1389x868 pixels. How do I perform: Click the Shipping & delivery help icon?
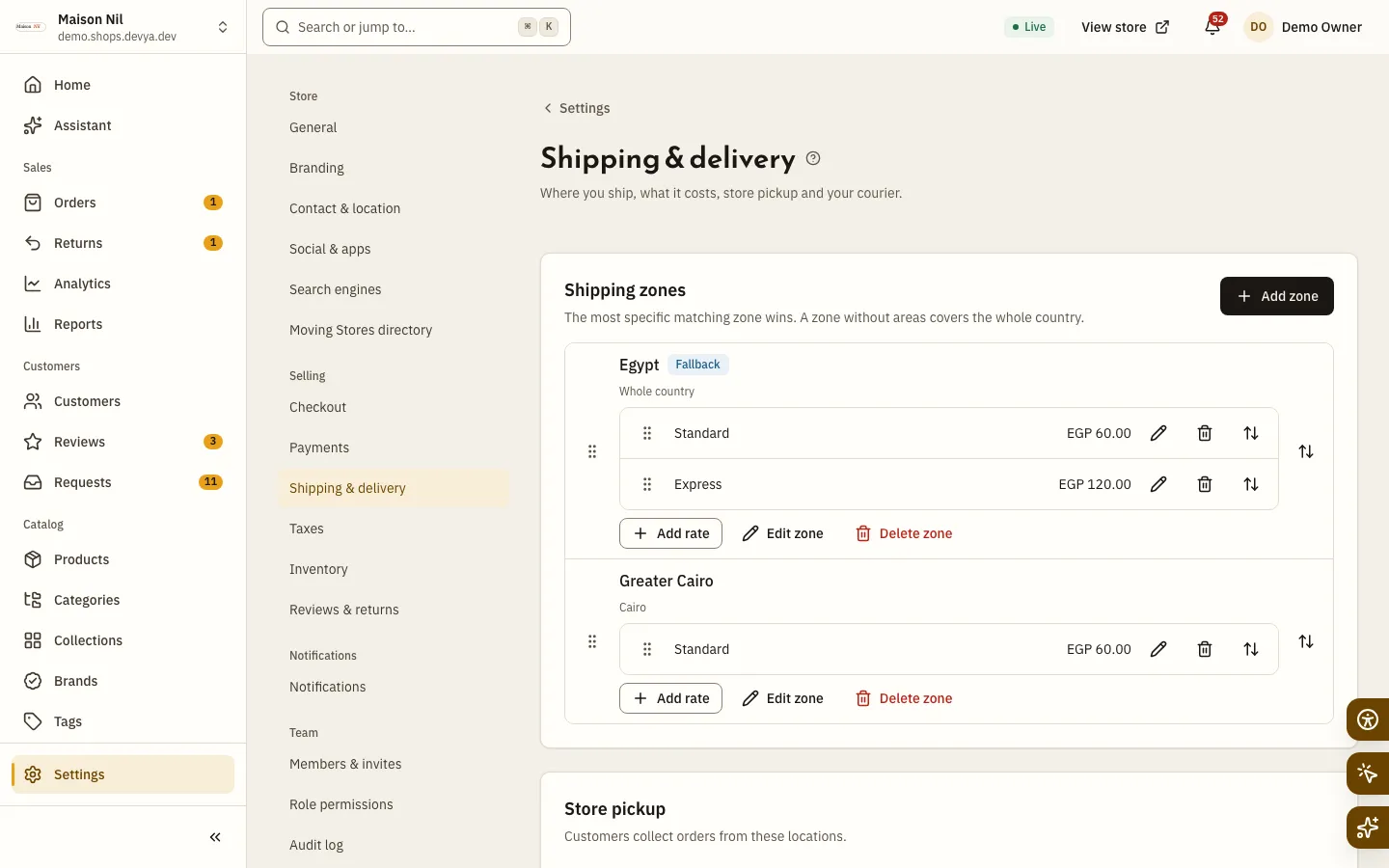click(x=813, y=158)
